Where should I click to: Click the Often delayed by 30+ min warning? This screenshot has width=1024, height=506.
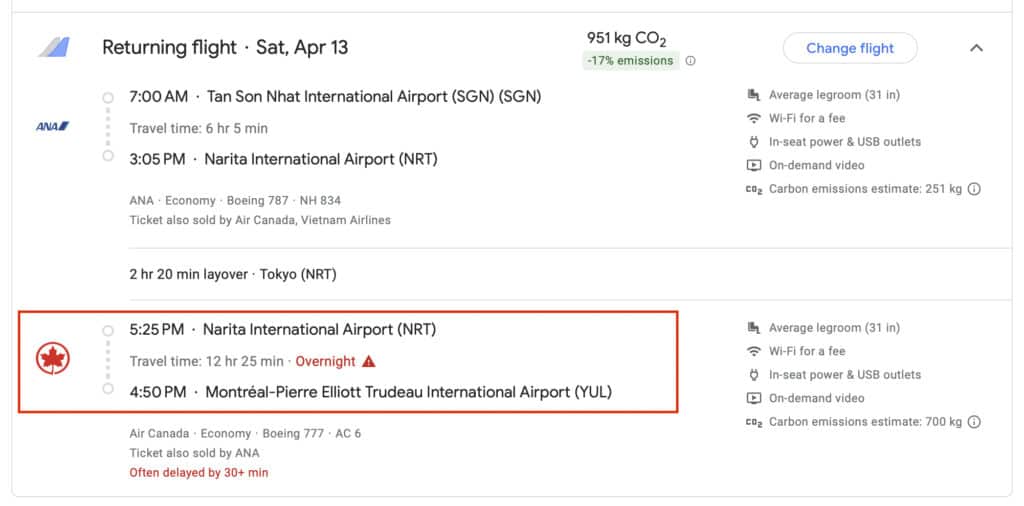pos(199,472)
